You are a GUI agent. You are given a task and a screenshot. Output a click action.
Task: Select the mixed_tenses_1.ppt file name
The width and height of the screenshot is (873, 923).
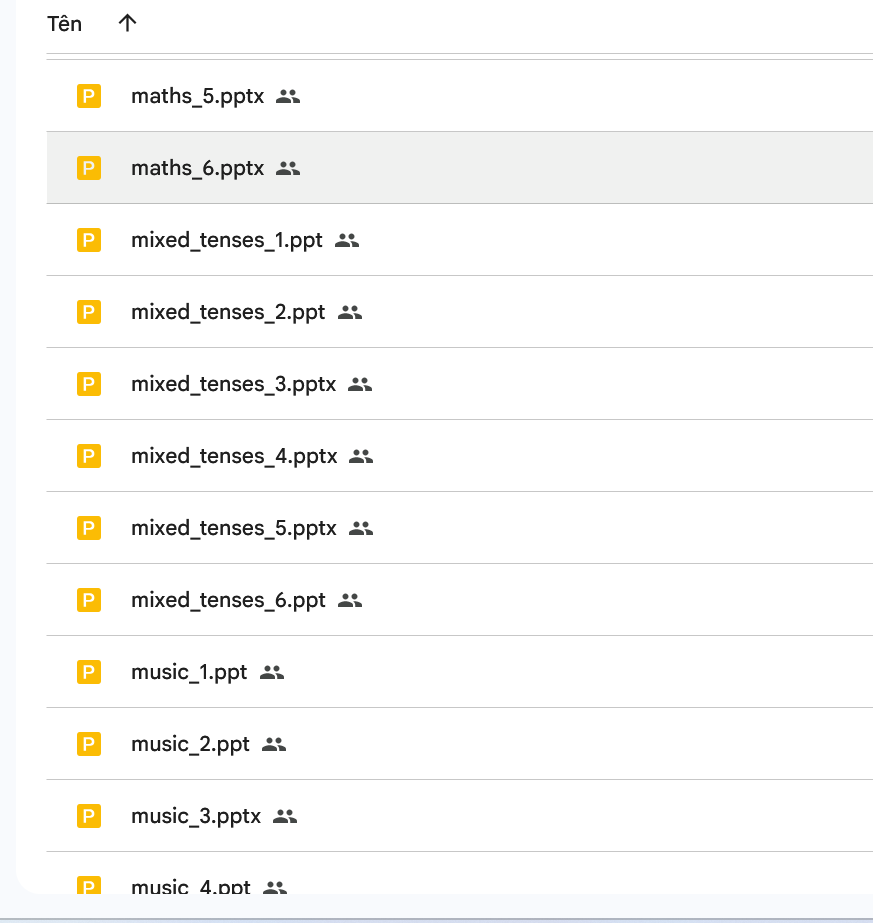point(226,240)
